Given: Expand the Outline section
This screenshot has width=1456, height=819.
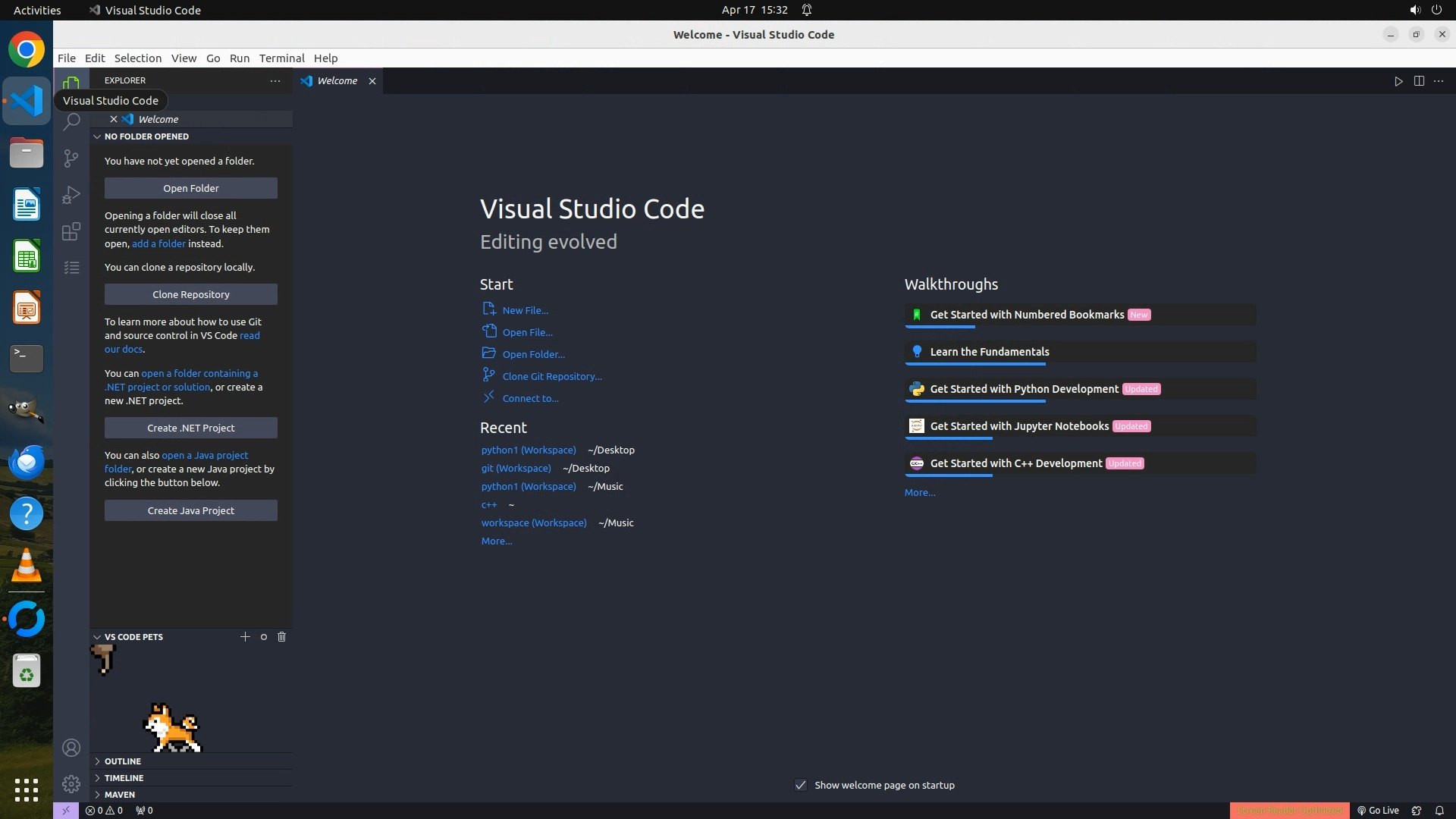Looking at the screenshot, I should (x=122, y=761).
